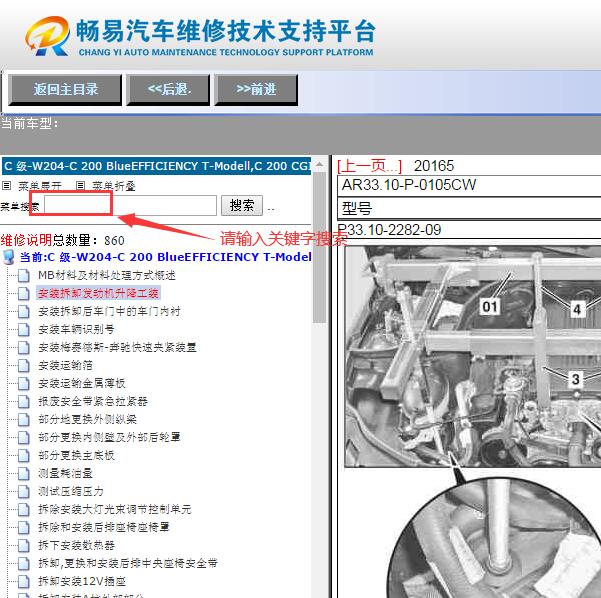This screenshot has height=598, width=601.
Task: Open the highlighted 安装拆卸发动机升降工装 entry
Action: 98,293
